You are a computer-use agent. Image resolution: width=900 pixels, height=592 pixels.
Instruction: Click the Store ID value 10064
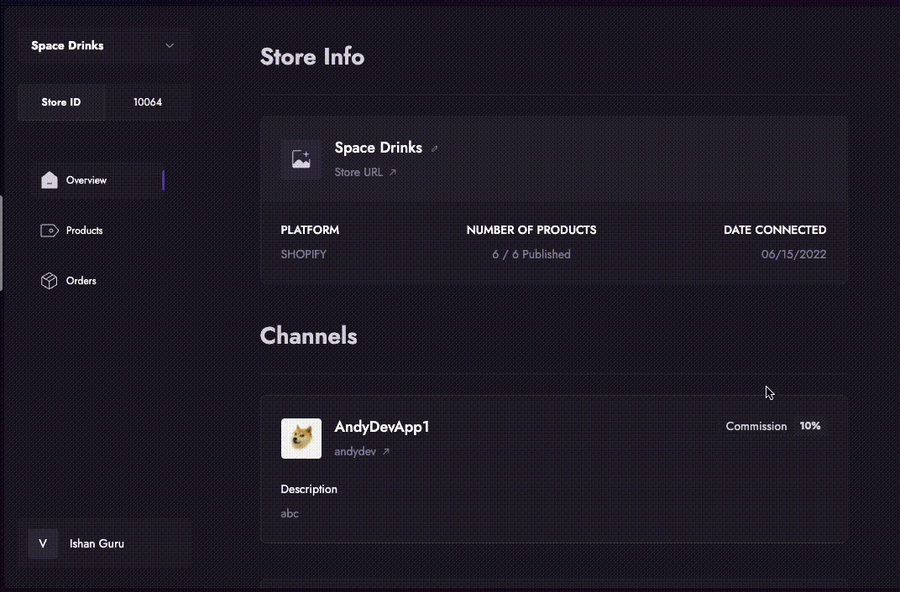147,102
